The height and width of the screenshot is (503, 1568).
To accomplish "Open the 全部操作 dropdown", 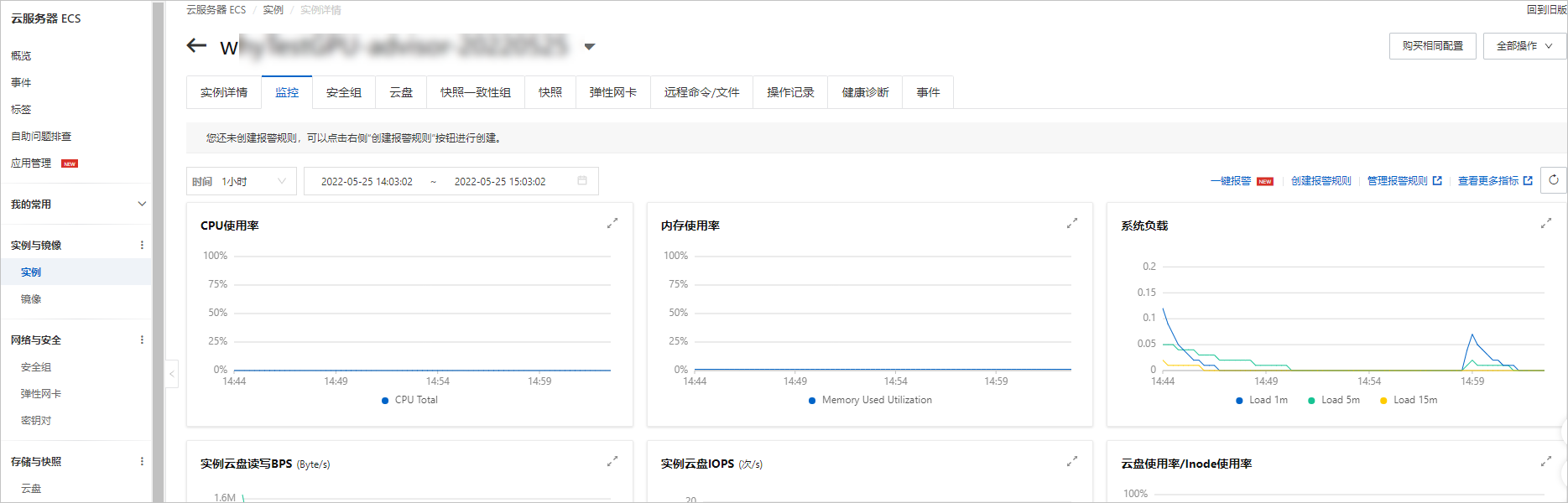I will [1524, 46].
